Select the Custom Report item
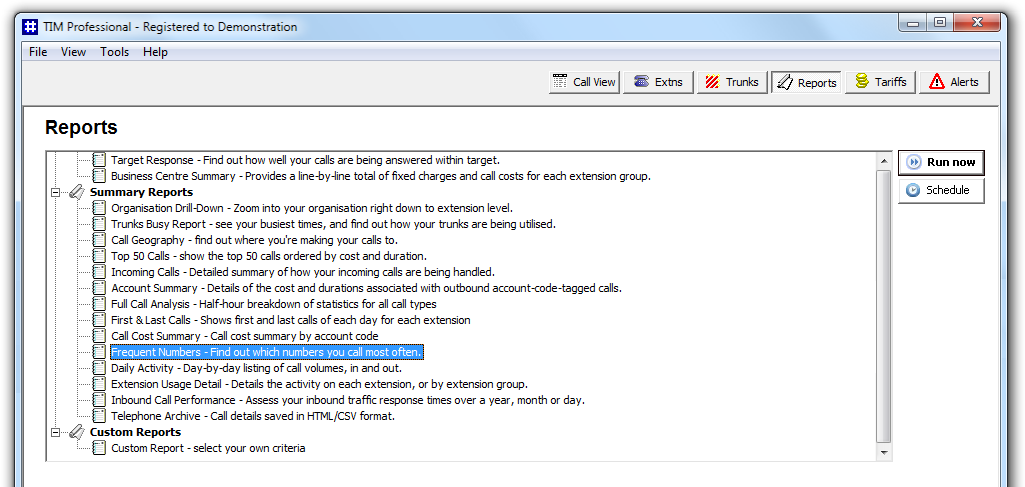Image resolution: width=1025 pixels, height=487 pixels. 208,448
